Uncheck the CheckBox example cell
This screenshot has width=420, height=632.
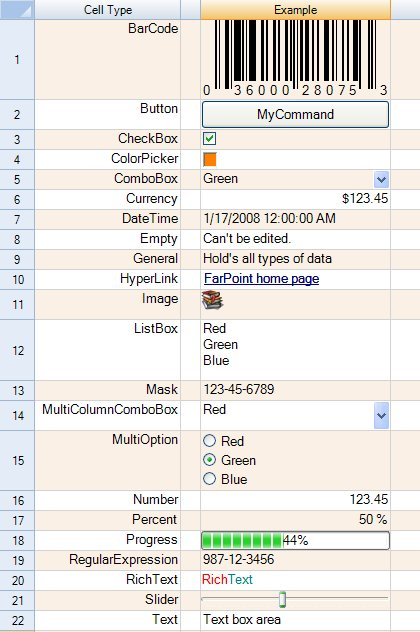(210, 139)
